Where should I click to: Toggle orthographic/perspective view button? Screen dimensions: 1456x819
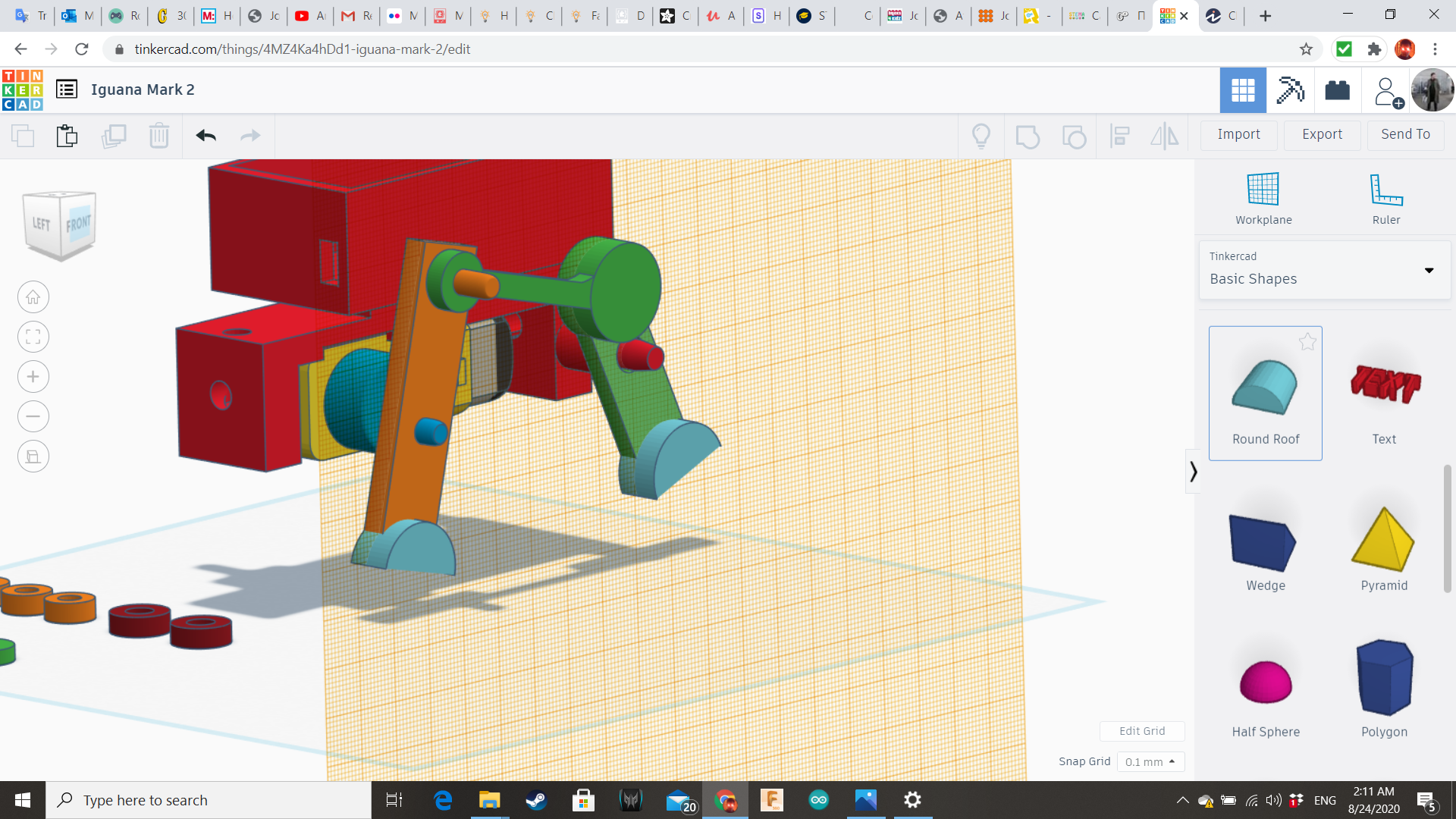click(33, 457)
